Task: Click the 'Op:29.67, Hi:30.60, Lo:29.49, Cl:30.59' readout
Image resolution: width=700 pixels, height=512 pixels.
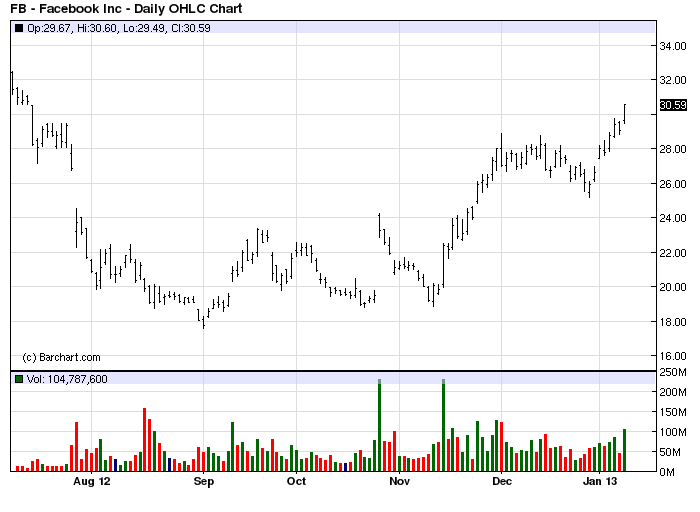Action: (119, 28)
